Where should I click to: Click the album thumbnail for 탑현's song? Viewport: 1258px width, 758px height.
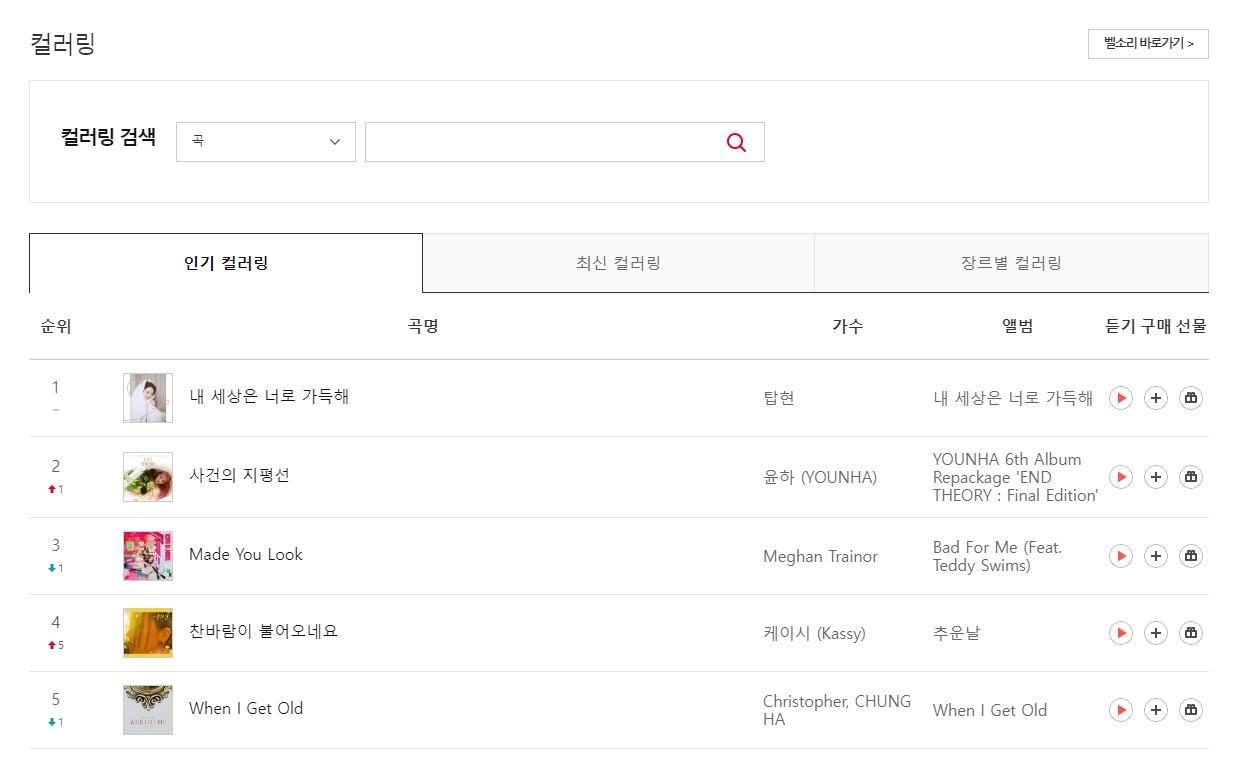click(147, 397)
